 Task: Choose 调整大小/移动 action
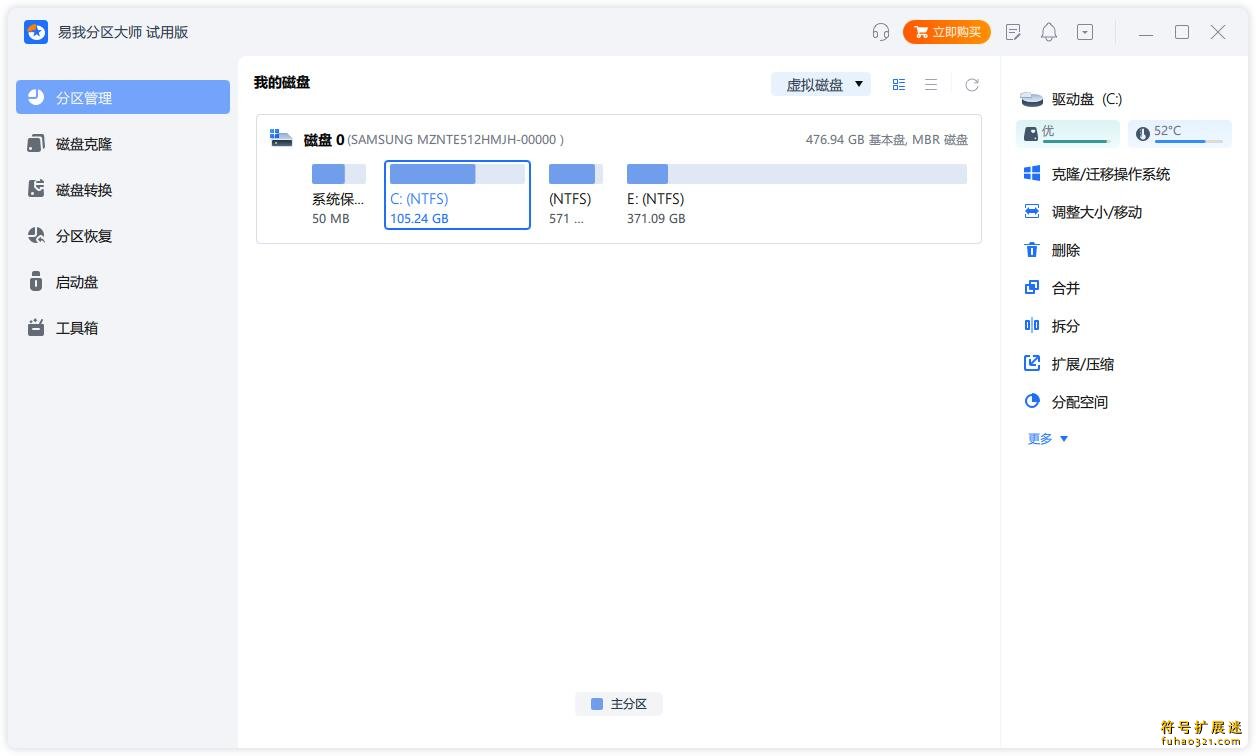click(1097, 212)
